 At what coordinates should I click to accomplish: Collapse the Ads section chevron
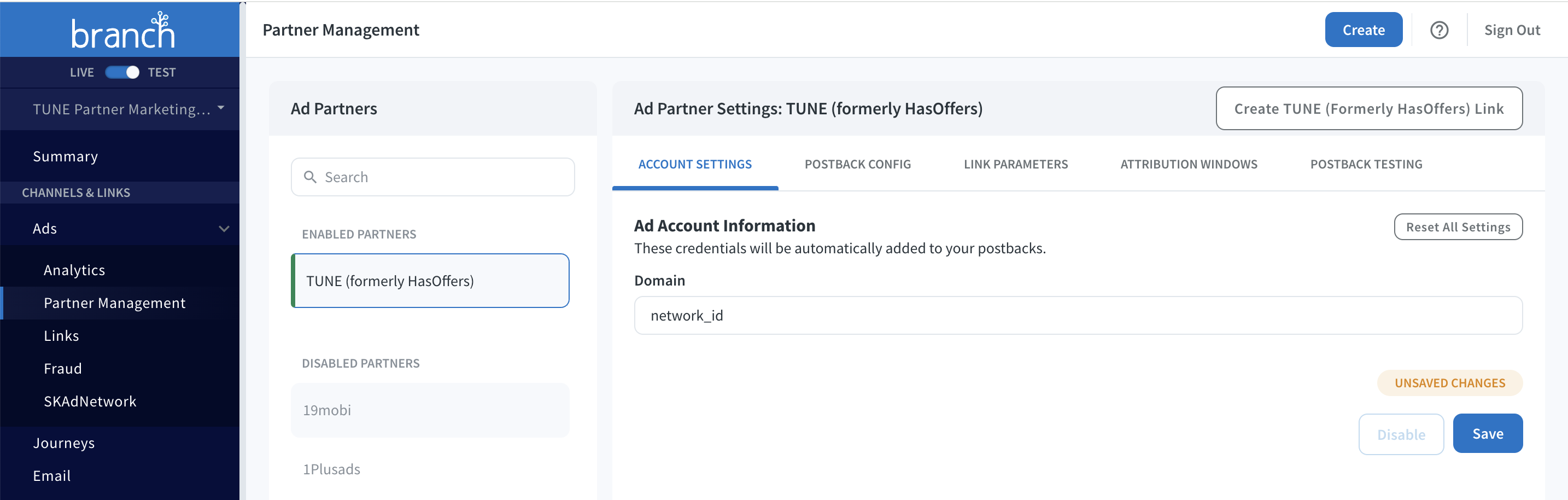[x=224, y=229]
